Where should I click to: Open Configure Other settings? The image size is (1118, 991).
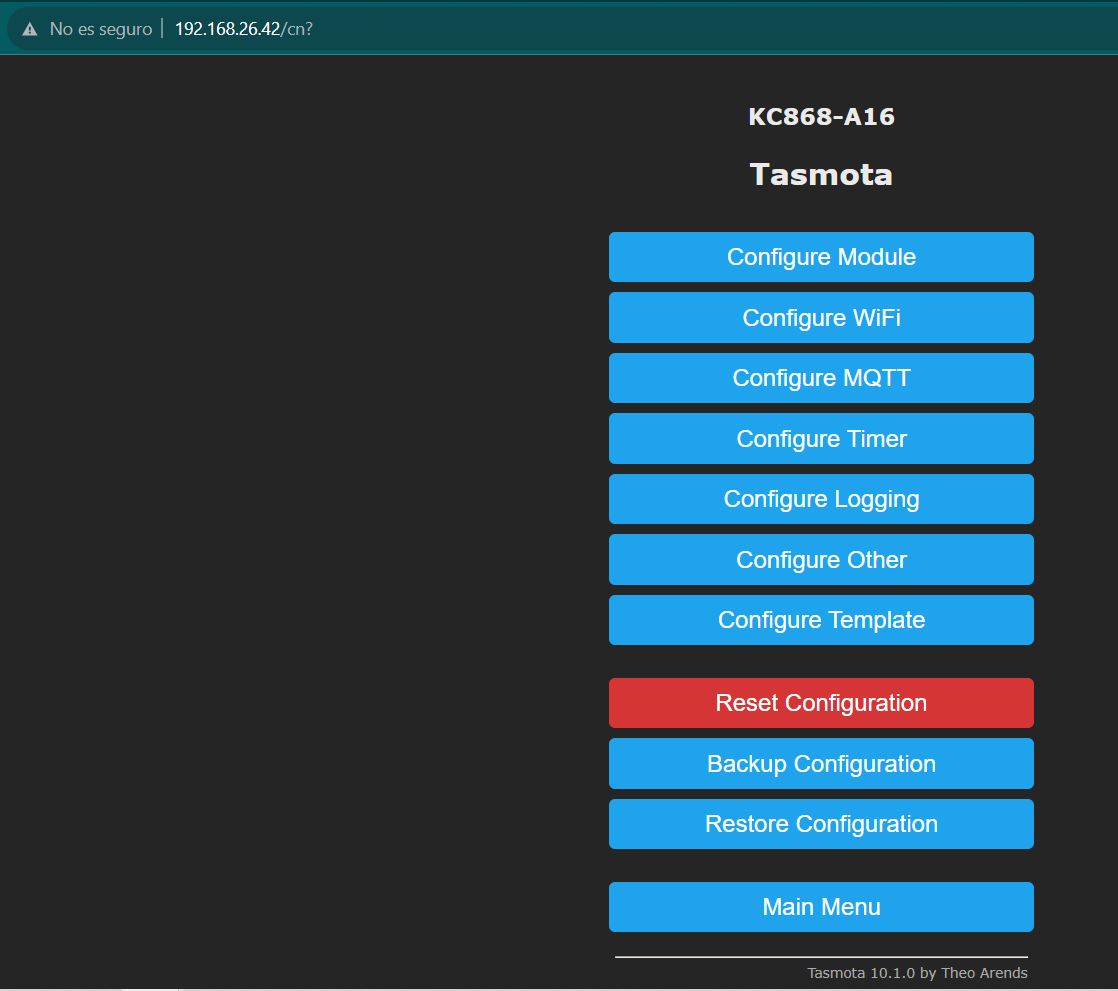[820, 560]
